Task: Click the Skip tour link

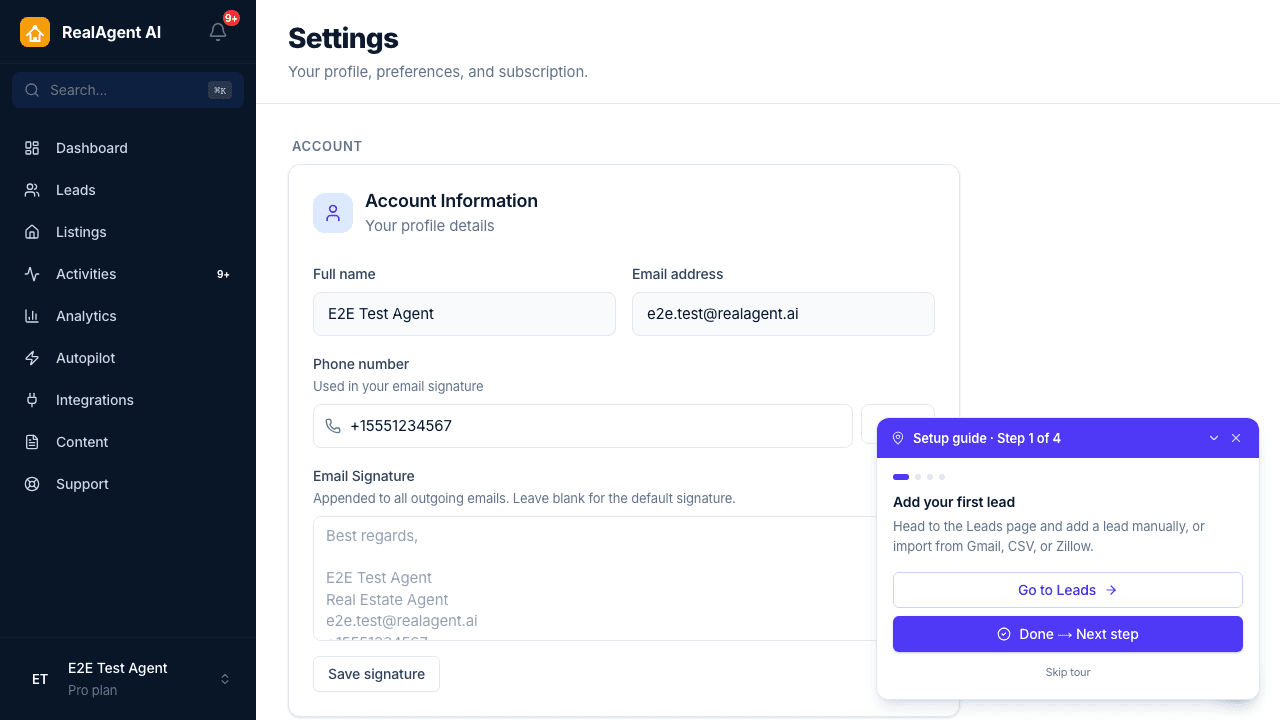Action: click(x=1067, y=672)
